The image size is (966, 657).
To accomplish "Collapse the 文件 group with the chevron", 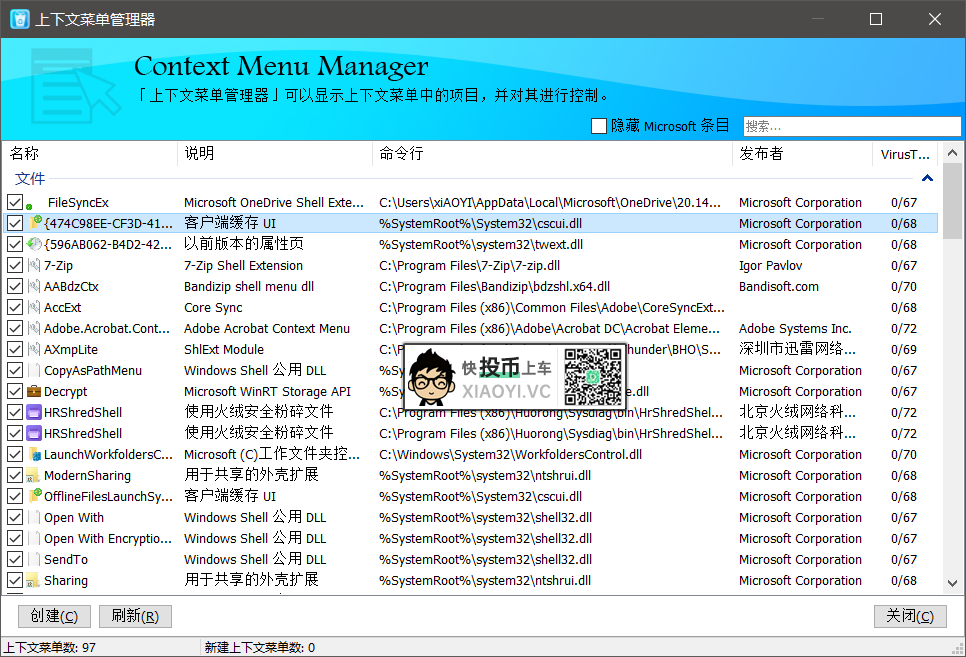I will pos(927,179).
